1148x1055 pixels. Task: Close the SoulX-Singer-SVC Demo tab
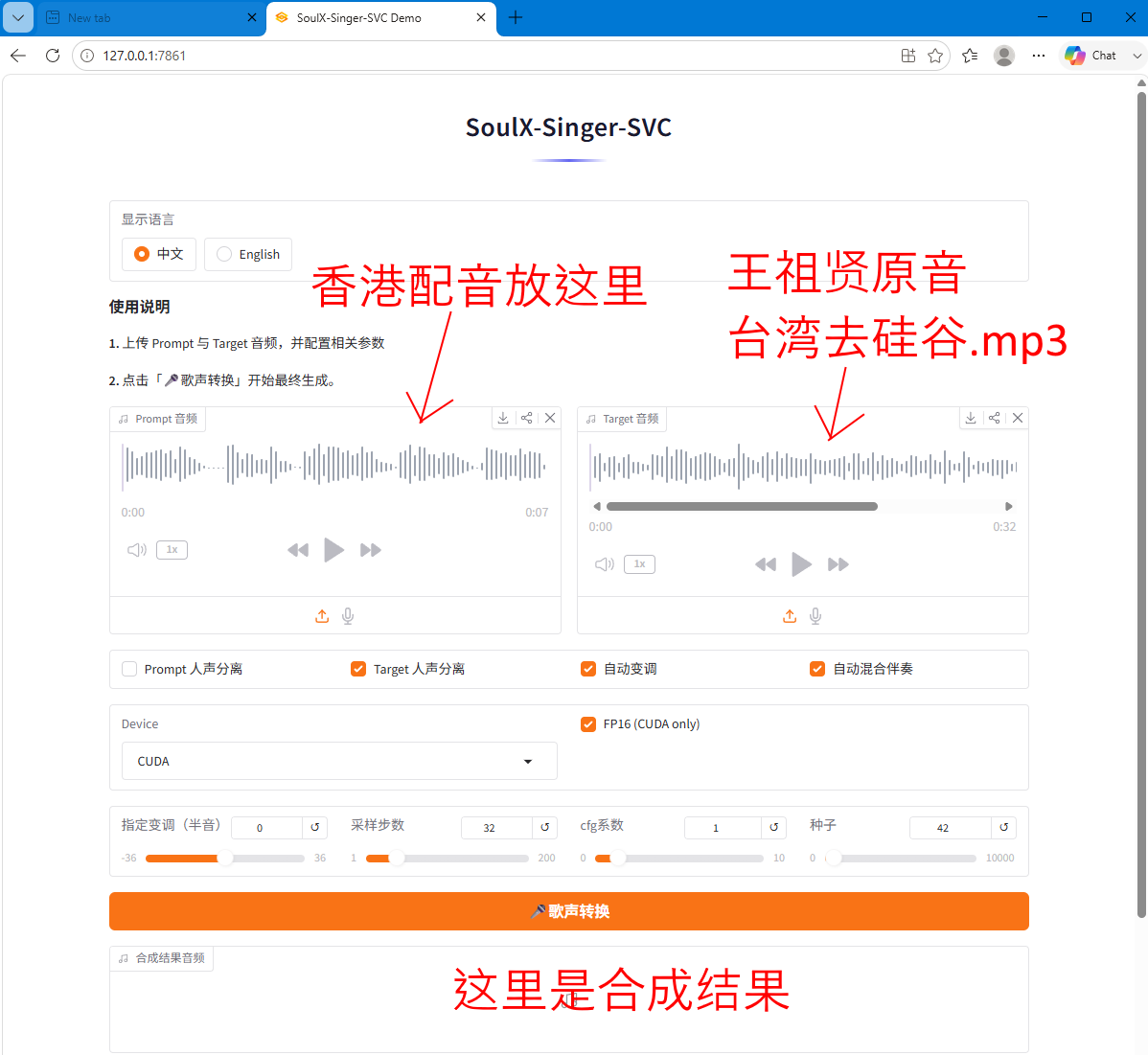481,17
